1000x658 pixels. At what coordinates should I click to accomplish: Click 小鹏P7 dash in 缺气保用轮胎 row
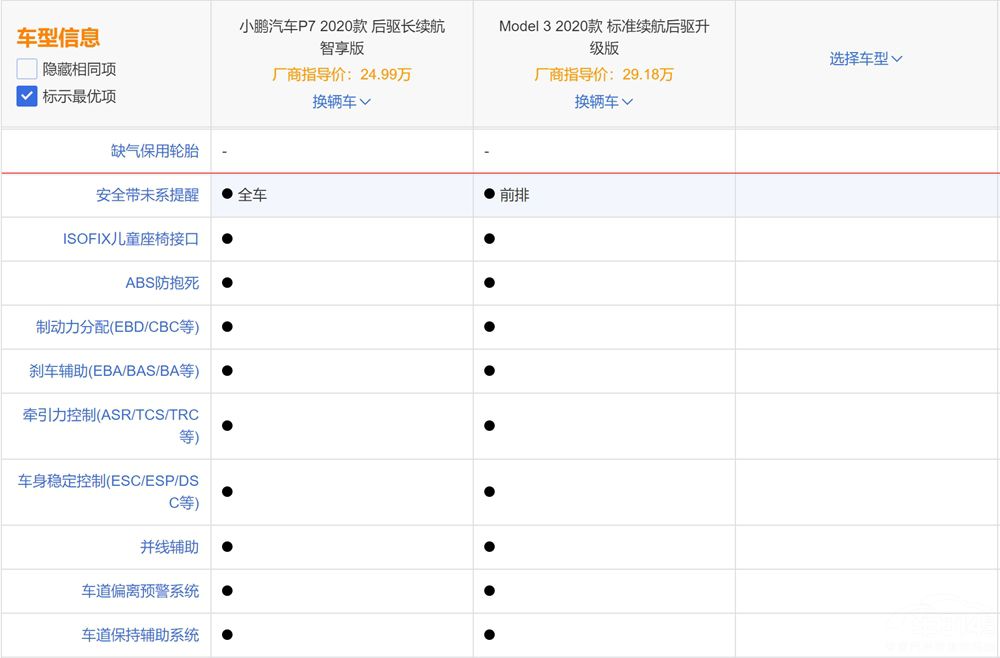click(224, 152)
